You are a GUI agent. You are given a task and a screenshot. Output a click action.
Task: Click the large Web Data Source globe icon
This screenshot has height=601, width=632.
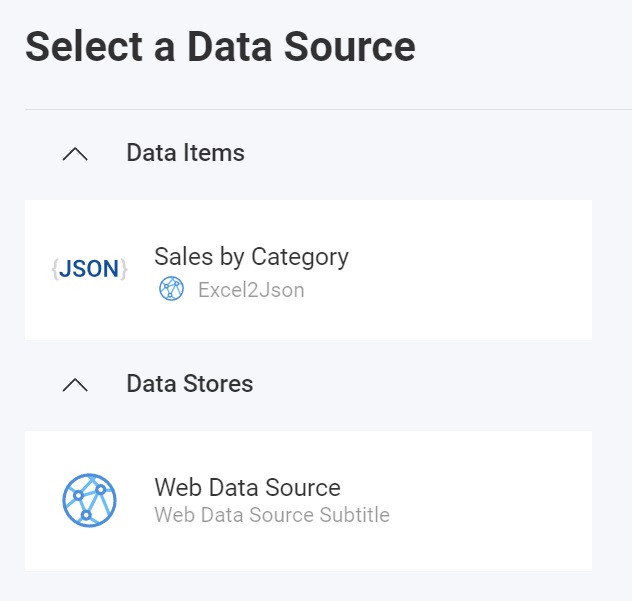89,500
